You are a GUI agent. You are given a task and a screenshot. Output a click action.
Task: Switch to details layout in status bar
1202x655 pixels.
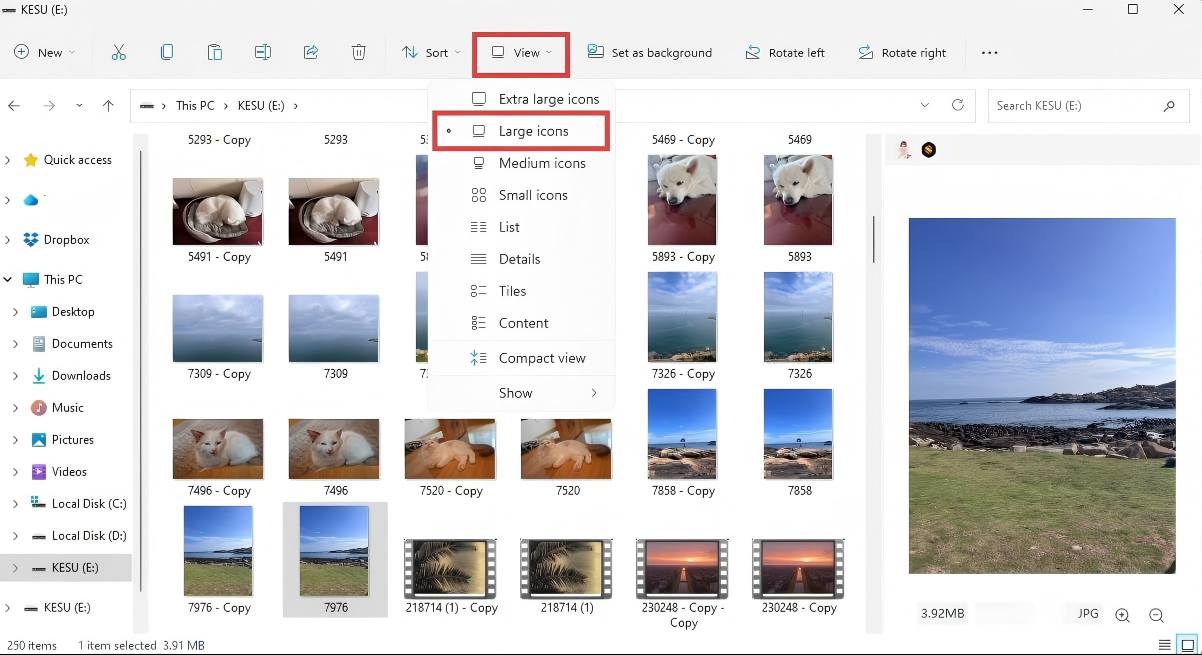coord(1164,645)
